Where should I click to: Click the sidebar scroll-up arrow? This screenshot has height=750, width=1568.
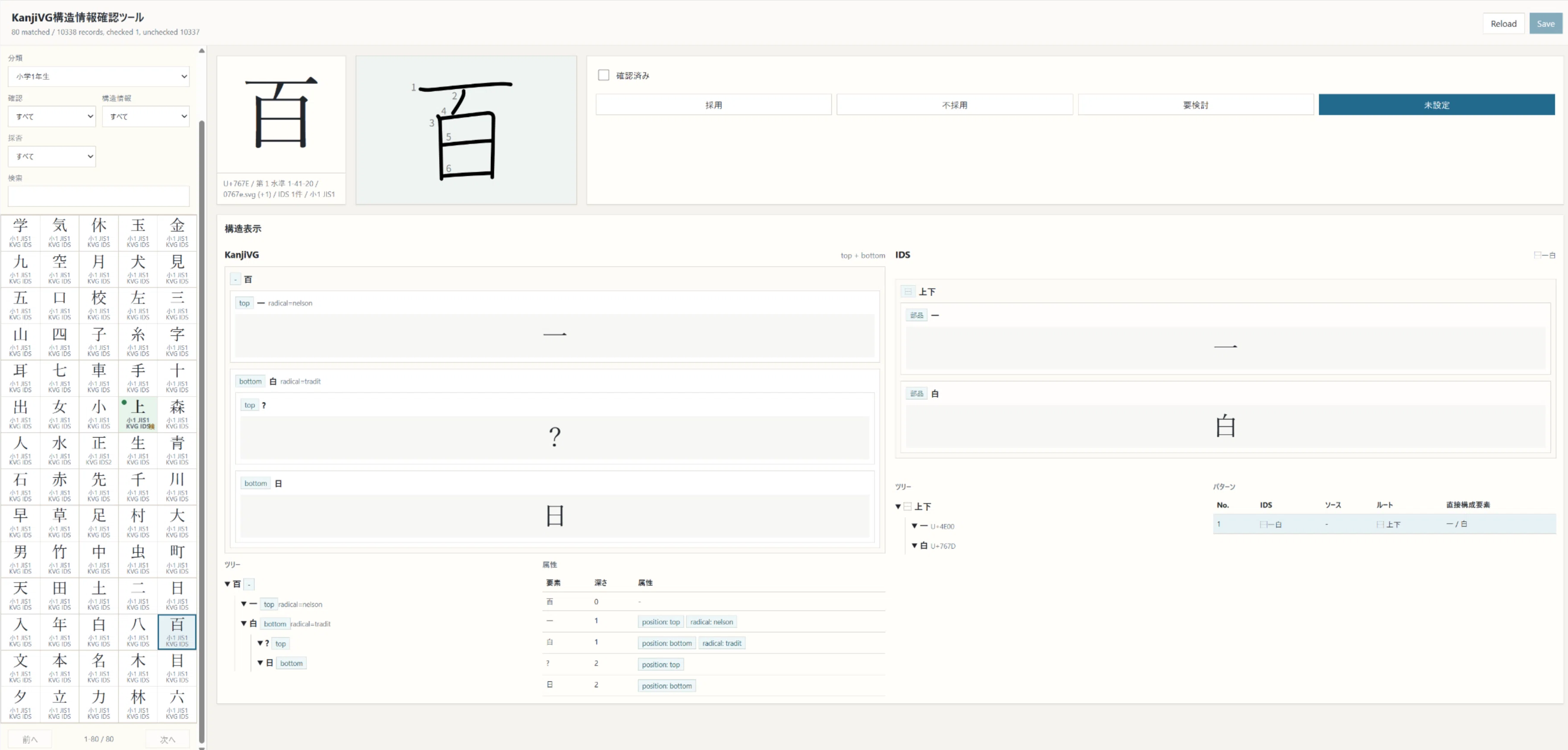click(202, 50)
